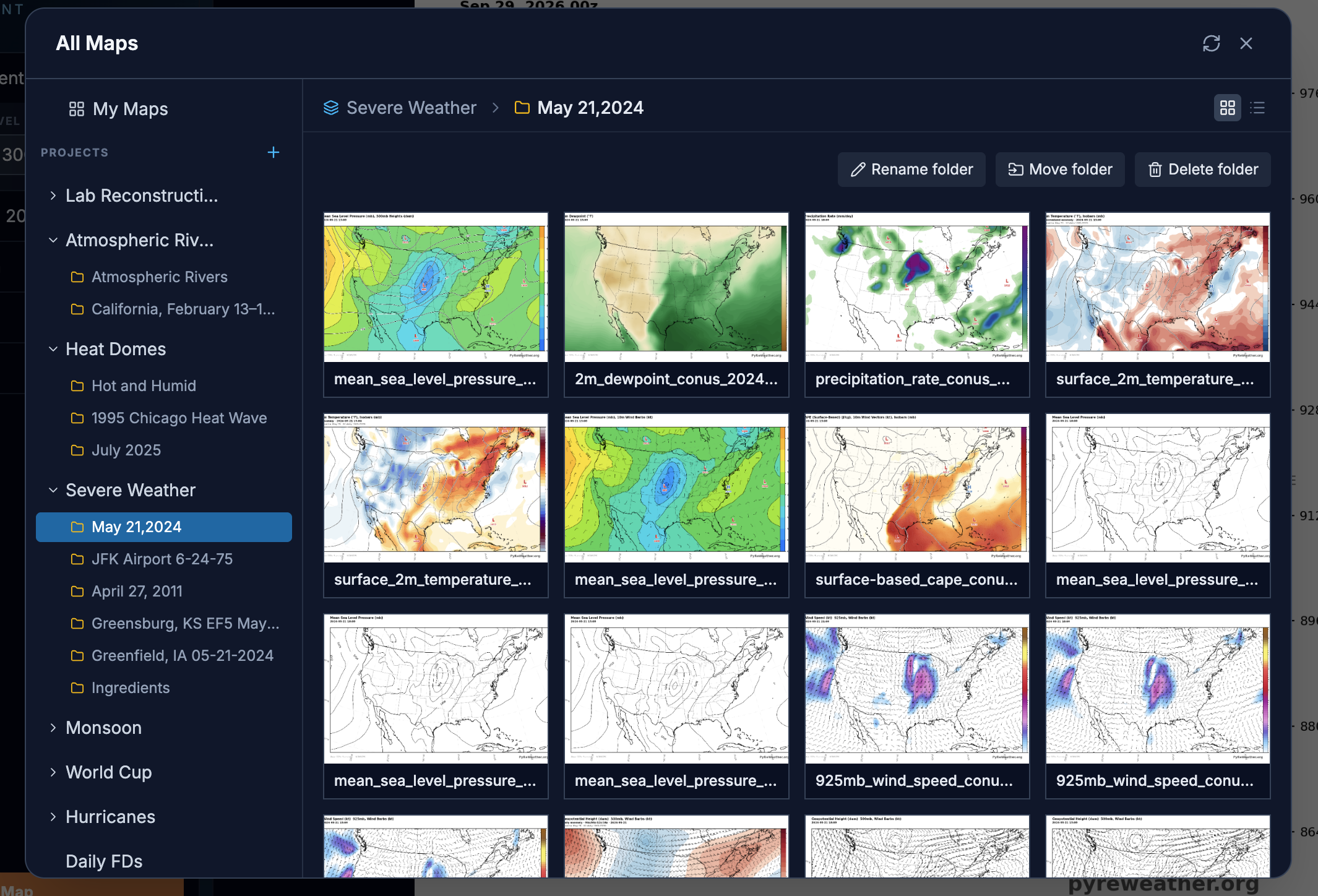The width and height of the screenshot is (1318, 896).
Task: Switch to grid view
Action: coord(1228,108)
